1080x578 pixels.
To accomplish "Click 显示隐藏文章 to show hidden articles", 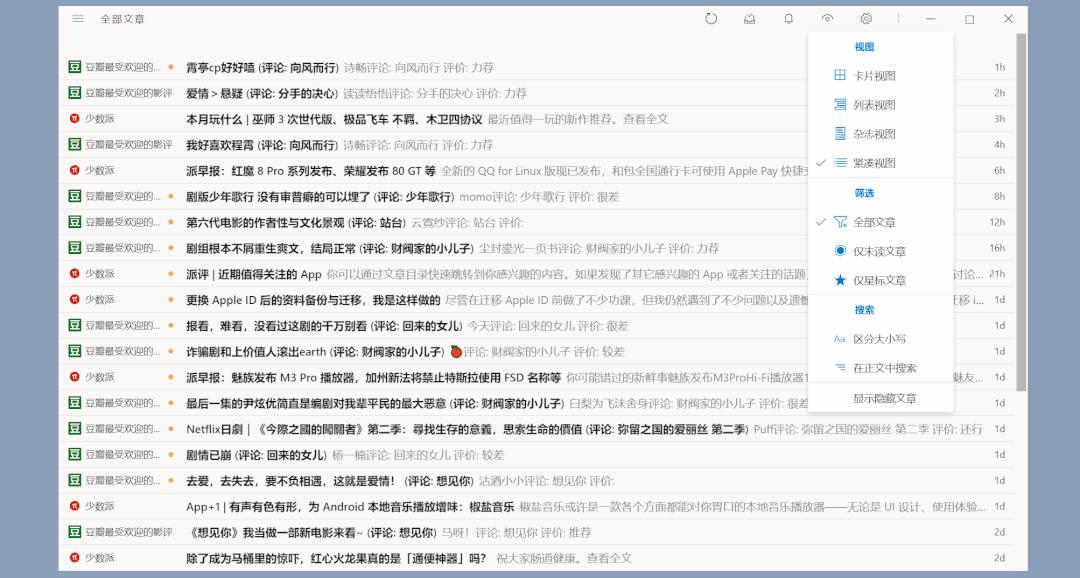I will pyautogui.click(x=880, y=397).
